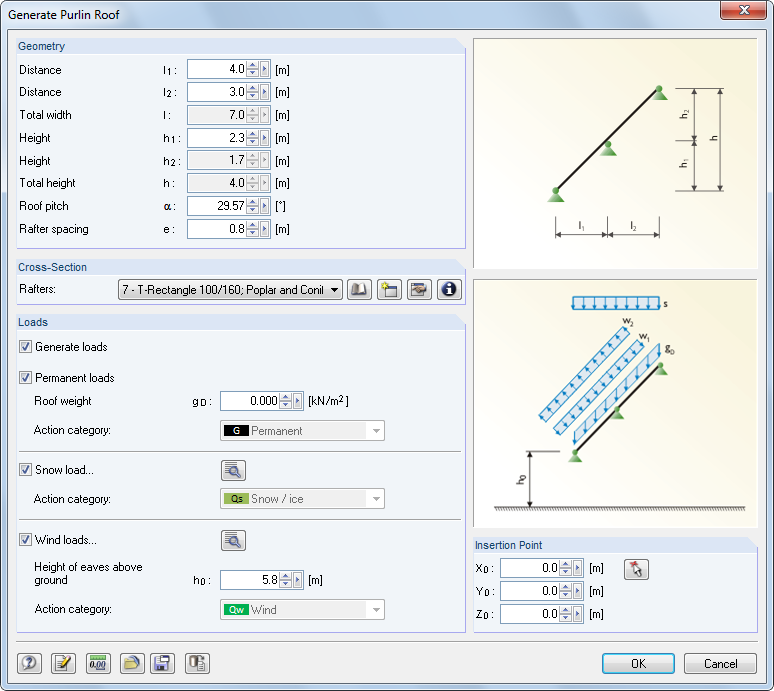Viewport: 774px width, 691px height.
Task: Open side arrow menu for Rafter spacing
Action: [x=265, y=229]
